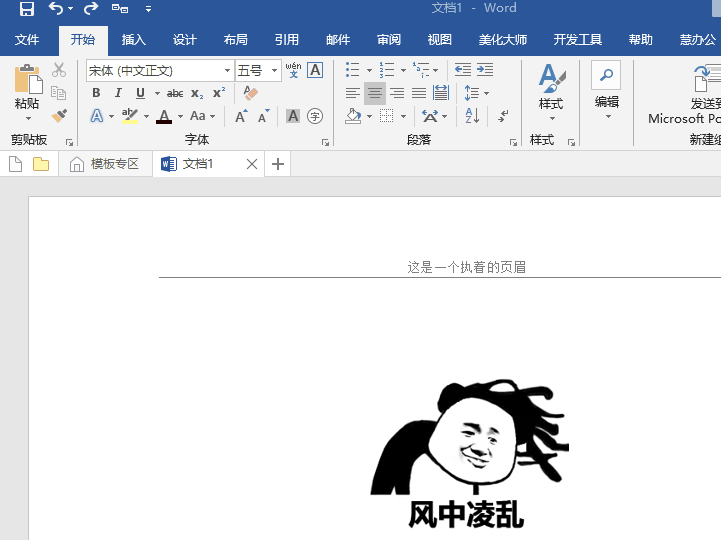Add a new document tab with plus
Screen dimensions: 721x540
tap(278, 164)
